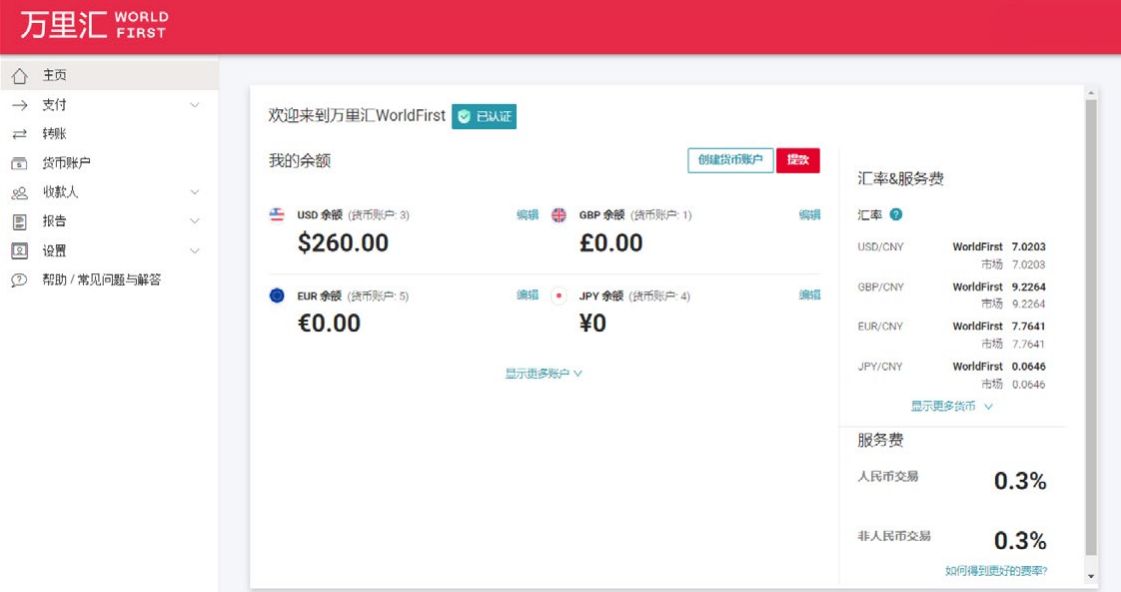This screenshot has width=1121, height=592.
Task: Click the help chat bubble icon
Action: point(20,280)
